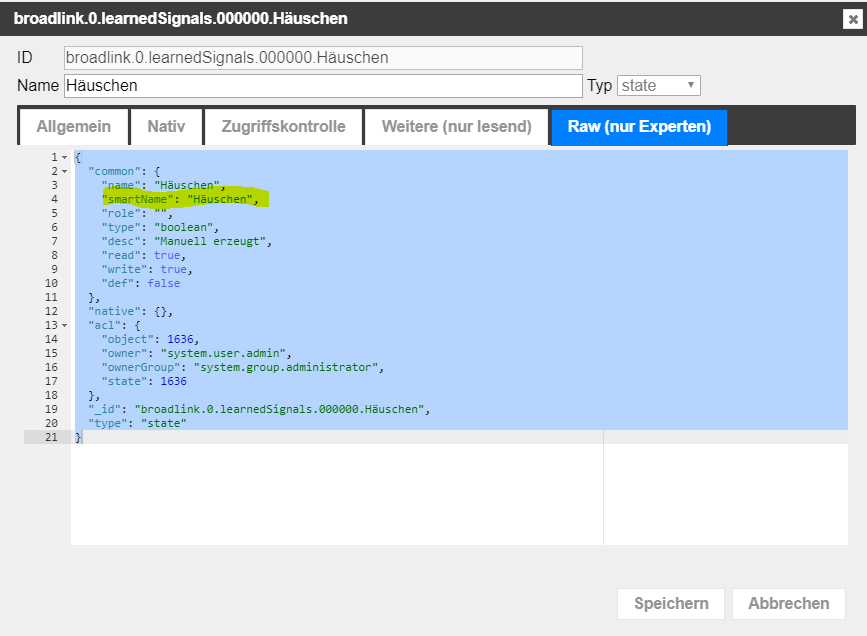Image resolution: width=867 pixels, height=636 pixels.
Task: Open the Nativ tab
Action: click(166, 127)
